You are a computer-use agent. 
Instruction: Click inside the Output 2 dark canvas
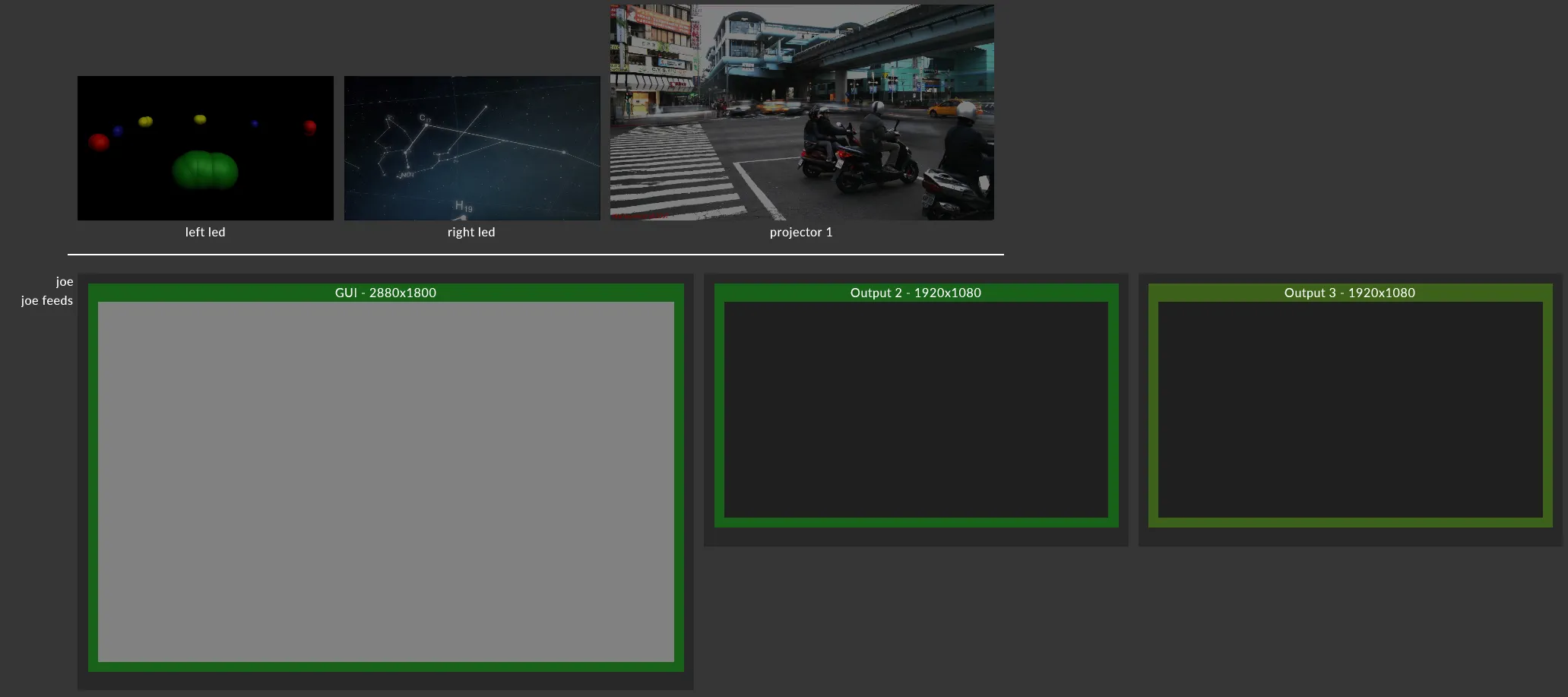(x=915, y=409)
